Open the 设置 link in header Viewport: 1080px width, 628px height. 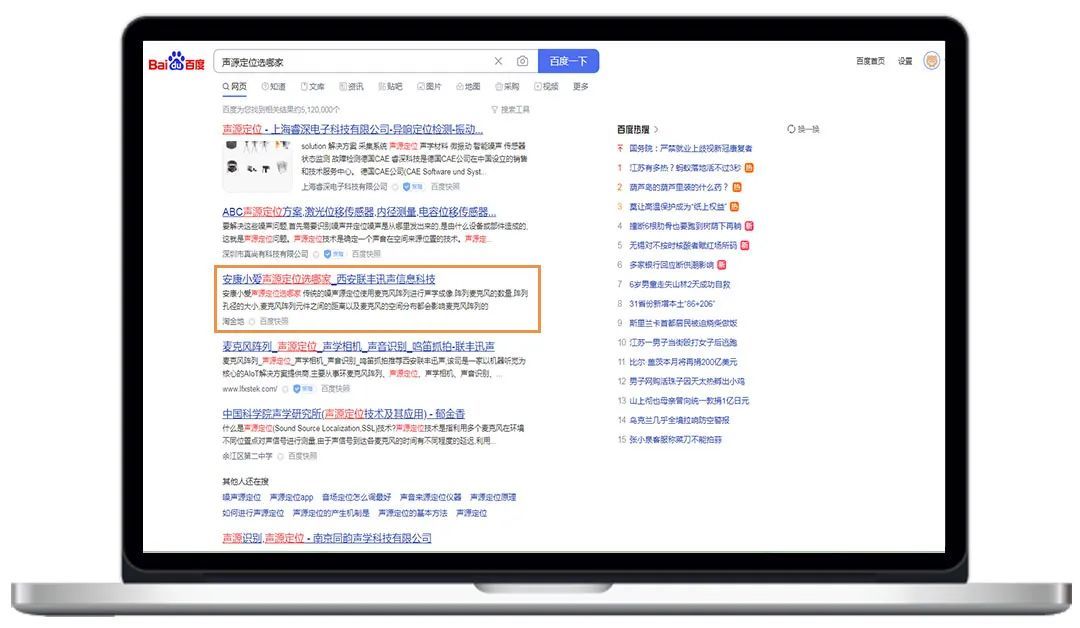[904, 62]
